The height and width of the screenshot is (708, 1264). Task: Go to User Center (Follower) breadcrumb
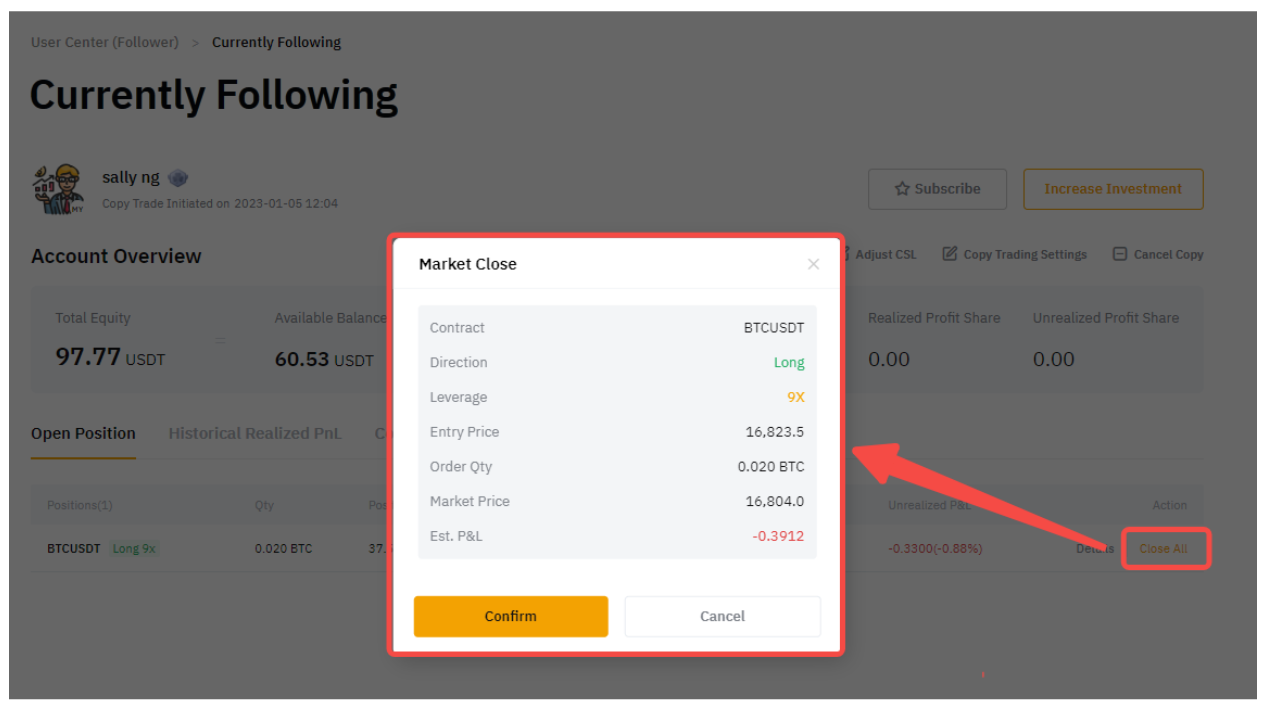[x=104, y=42]
